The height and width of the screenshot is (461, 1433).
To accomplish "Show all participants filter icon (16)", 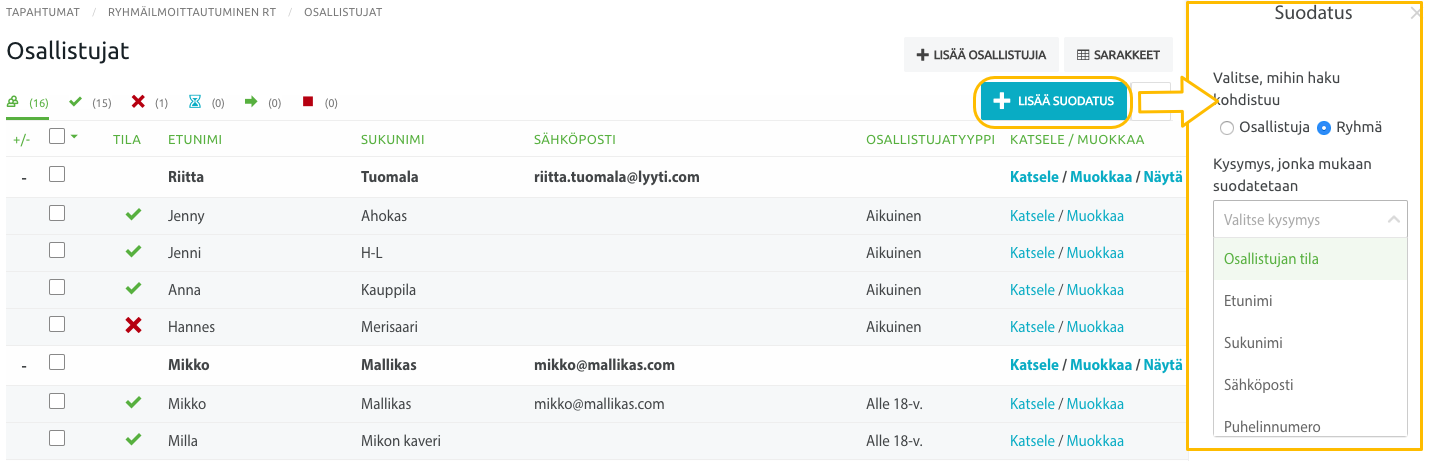I will click(27, 102).
